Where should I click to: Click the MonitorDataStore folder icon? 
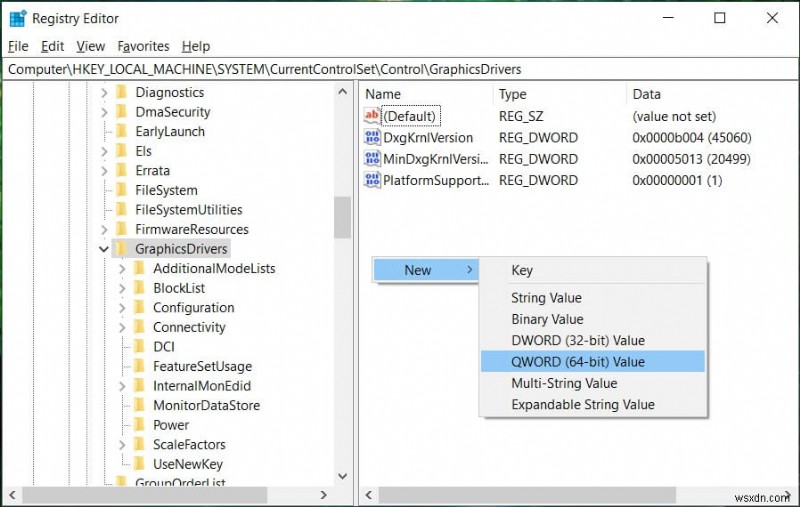point(140,405)
